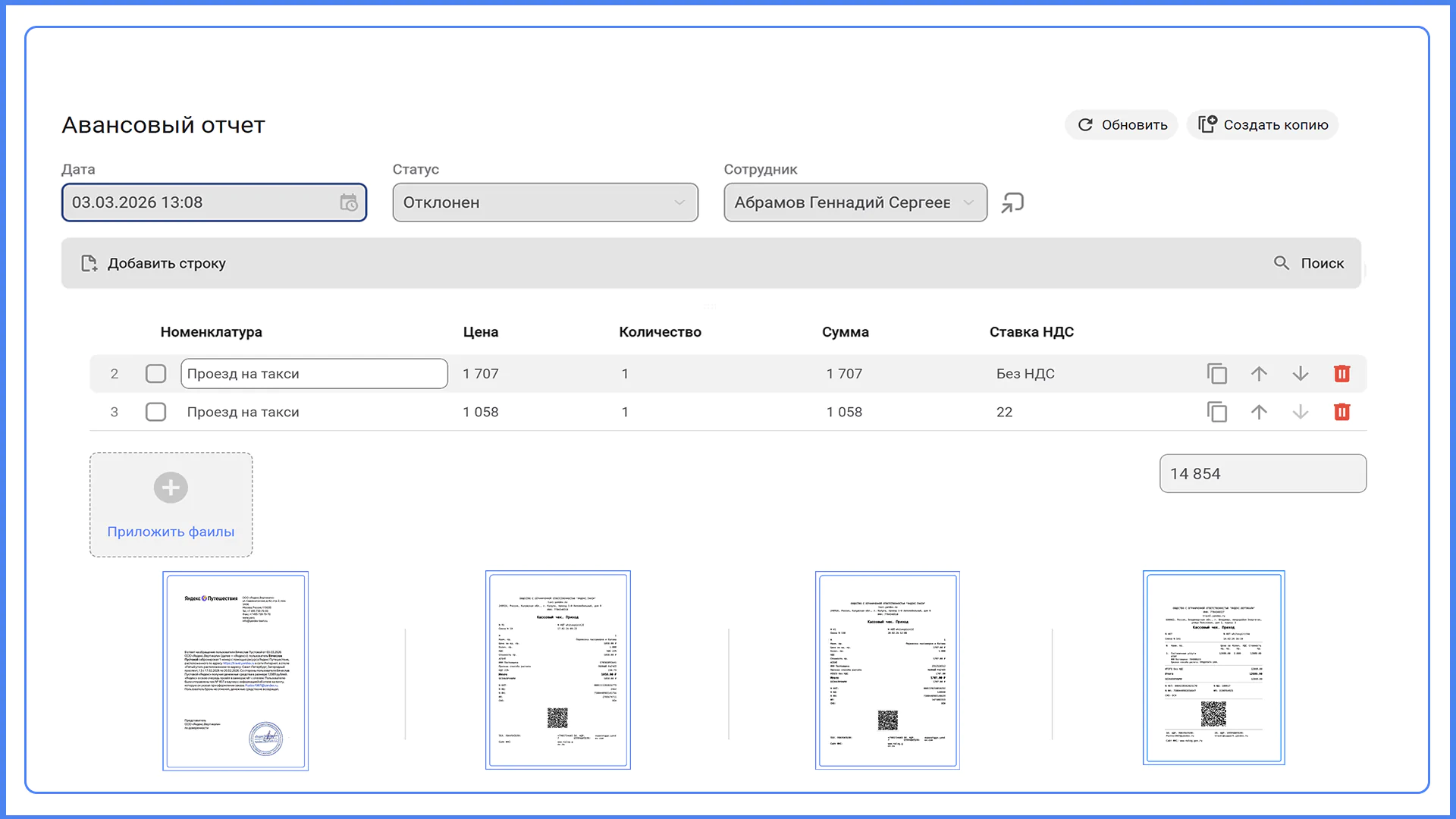Click Приложить файлы upload area

pyautogui.click(x=171, y=505)
